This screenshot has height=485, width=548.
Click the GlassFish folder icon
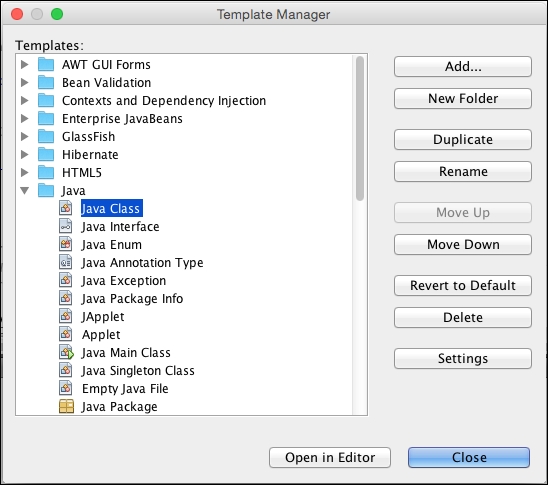coord(46,136)
